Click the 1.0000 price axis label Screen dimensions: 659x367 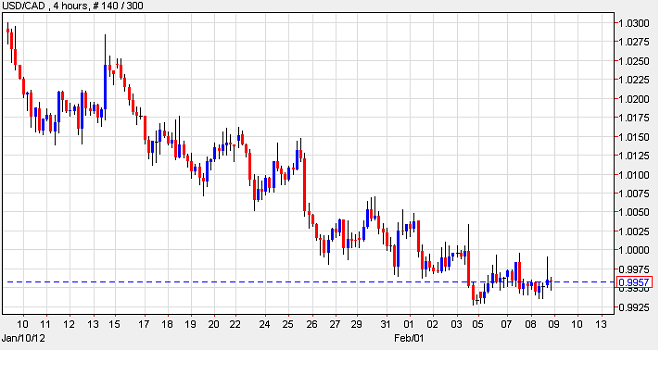(x=634, y=250)
